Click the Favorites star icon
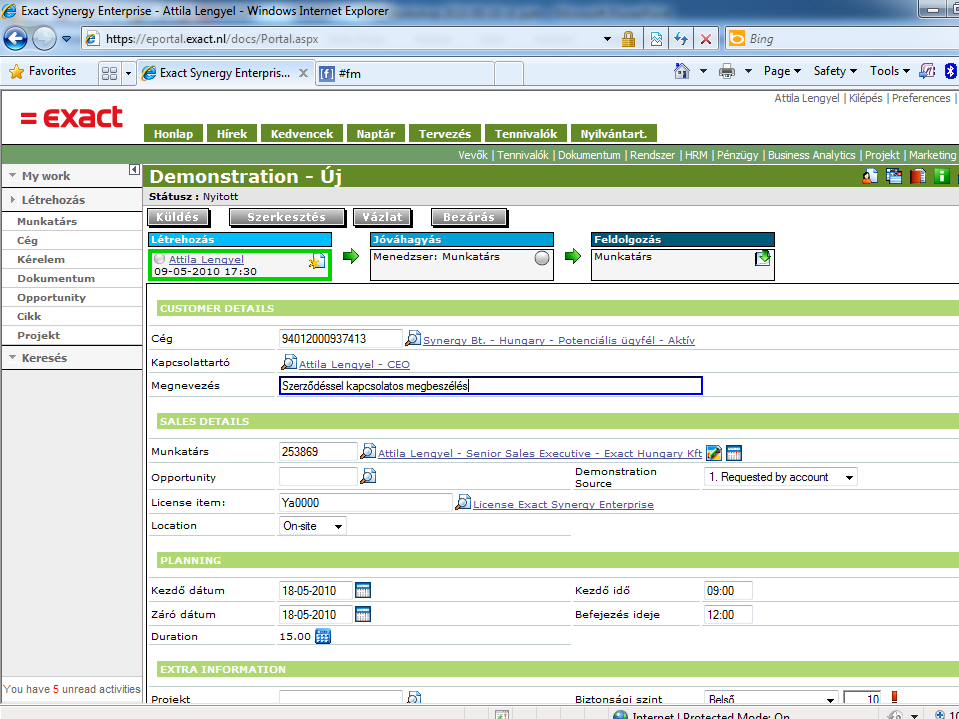Image resolution: width=959 pixels, height=719 pixels. pos(17,72)
